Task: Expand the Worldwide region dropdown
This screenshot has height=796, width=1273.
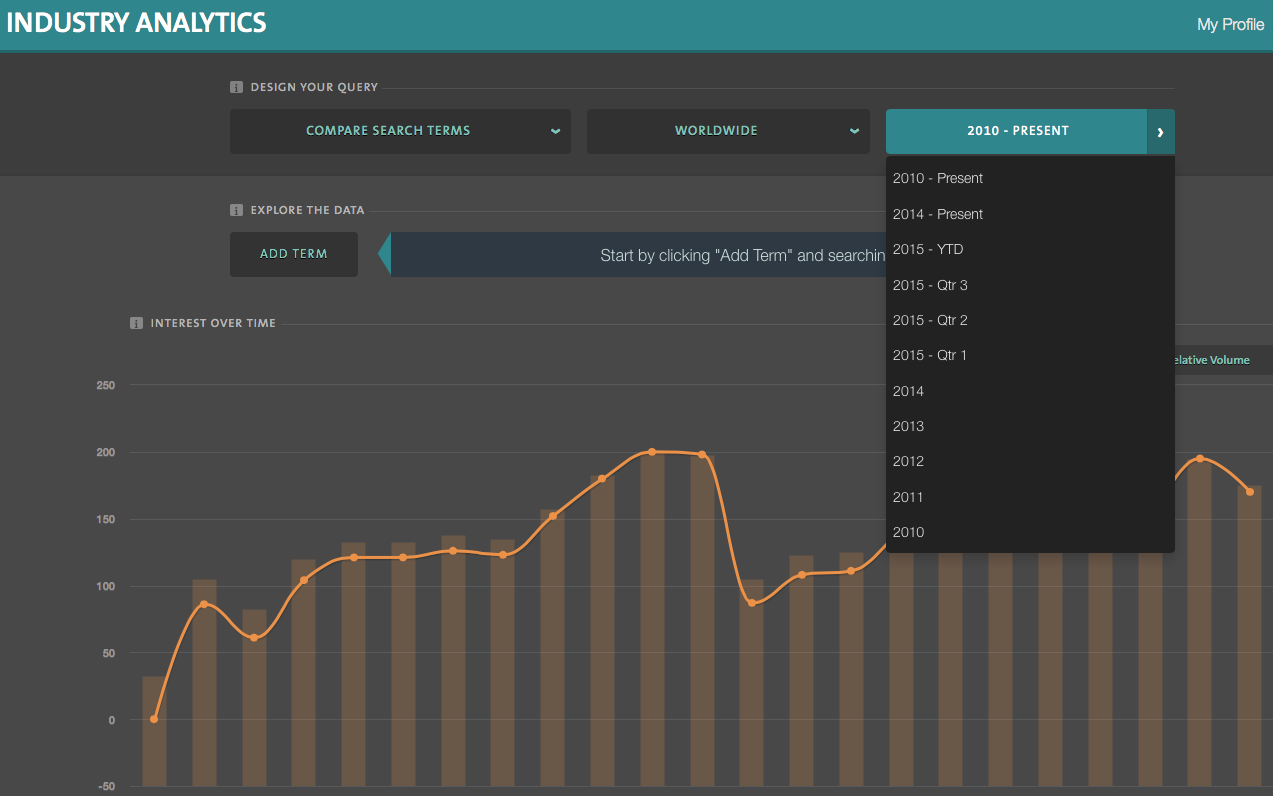Action: 728,131
